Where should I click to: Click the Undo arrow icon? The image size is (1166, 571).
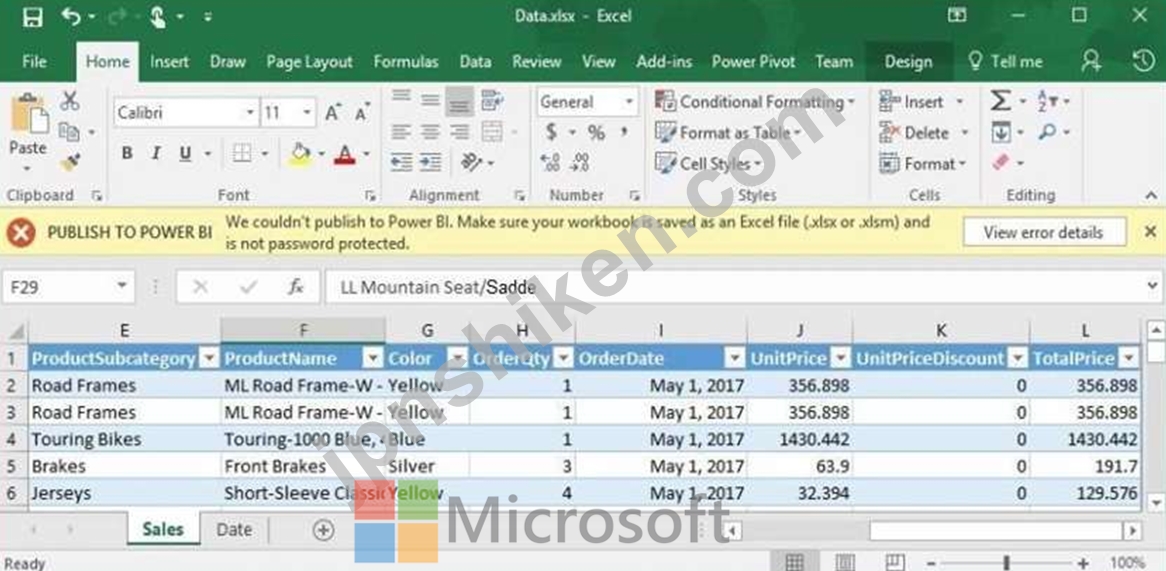[72, 16]
